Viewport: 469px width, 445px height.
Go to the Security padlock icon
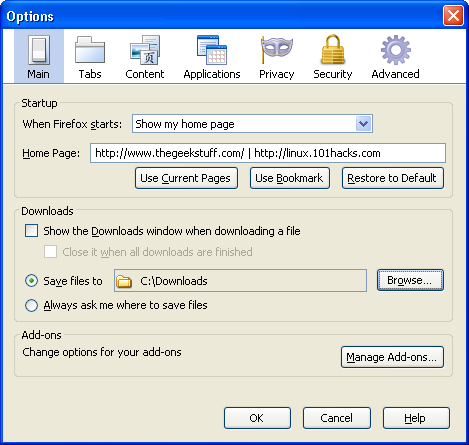333,49
